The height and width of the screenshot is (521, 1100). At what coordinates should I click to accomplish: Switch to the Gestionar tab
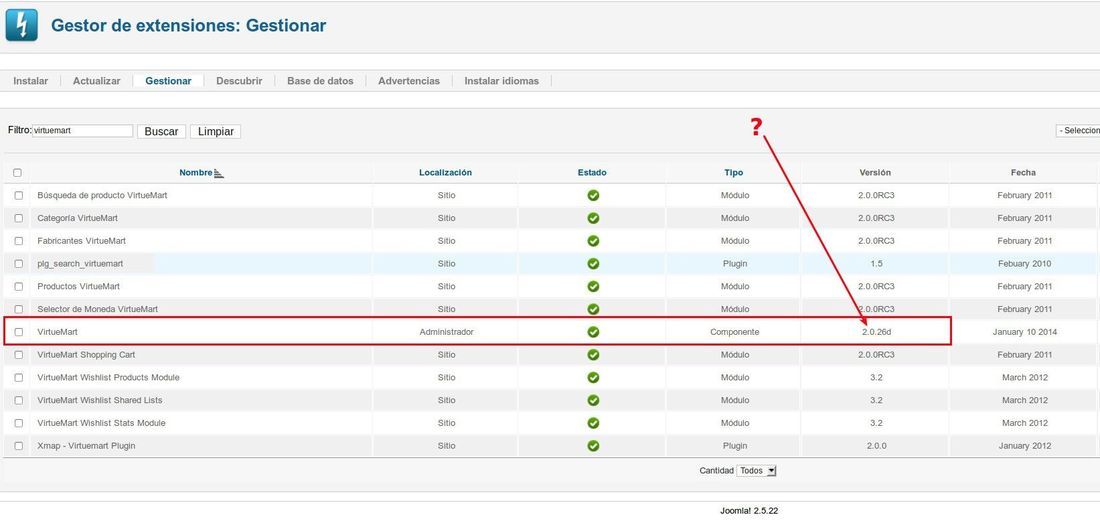tap(168, 81)
